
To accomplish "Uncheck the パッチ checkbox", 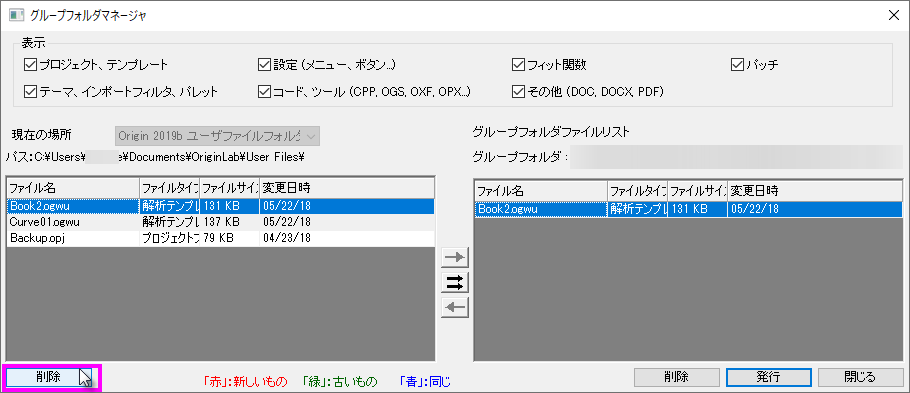I will [738, 64].
